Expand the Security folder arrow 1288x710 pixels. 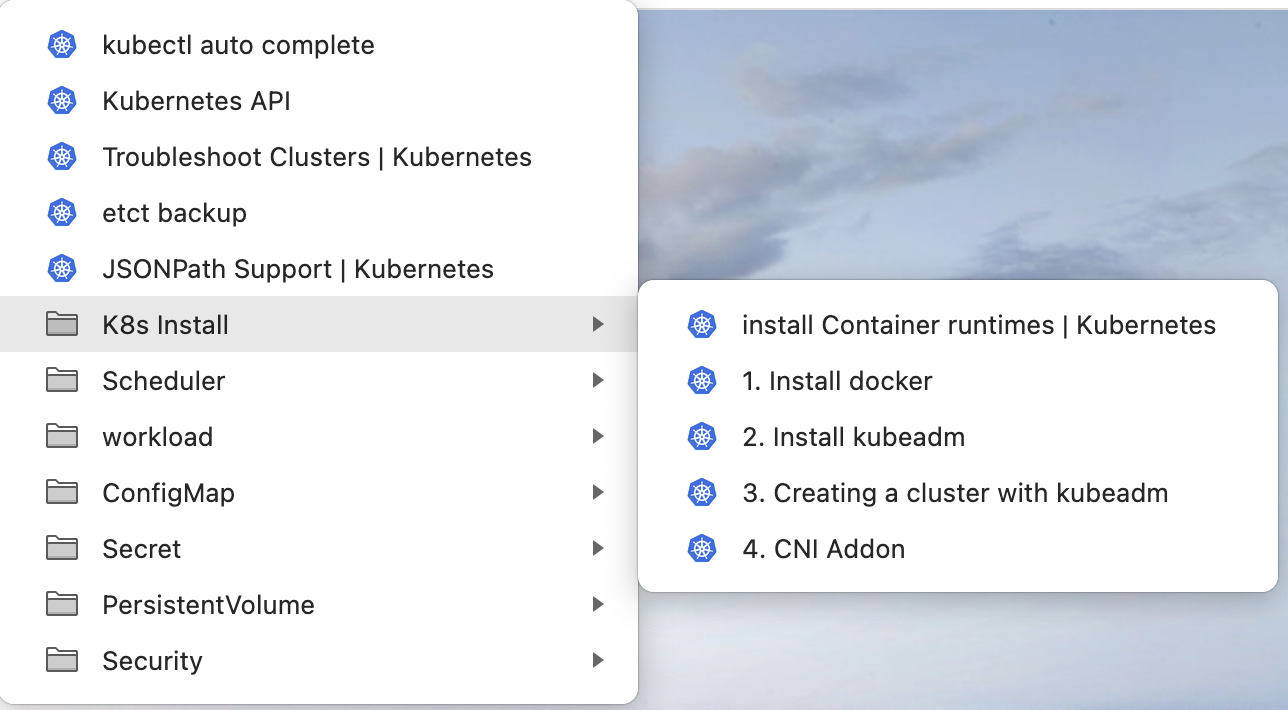point(597,661)
